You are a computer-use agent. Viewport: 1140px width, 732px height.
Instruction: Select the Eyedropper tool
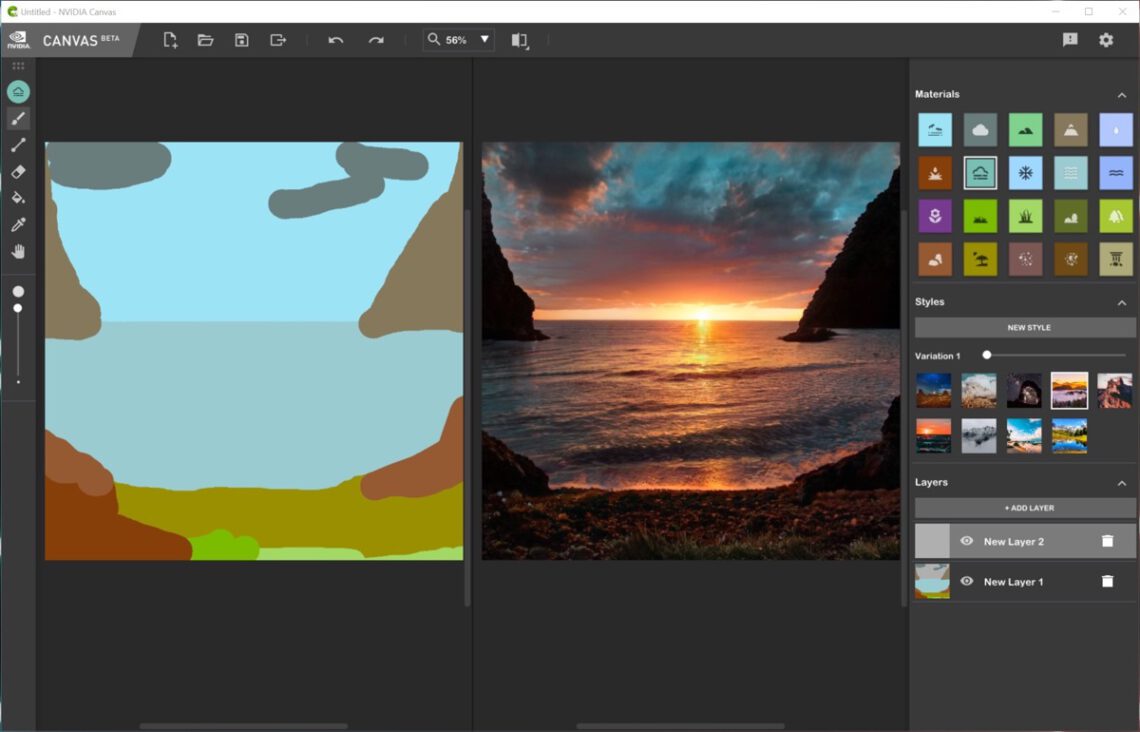click(x=18, y=225)
